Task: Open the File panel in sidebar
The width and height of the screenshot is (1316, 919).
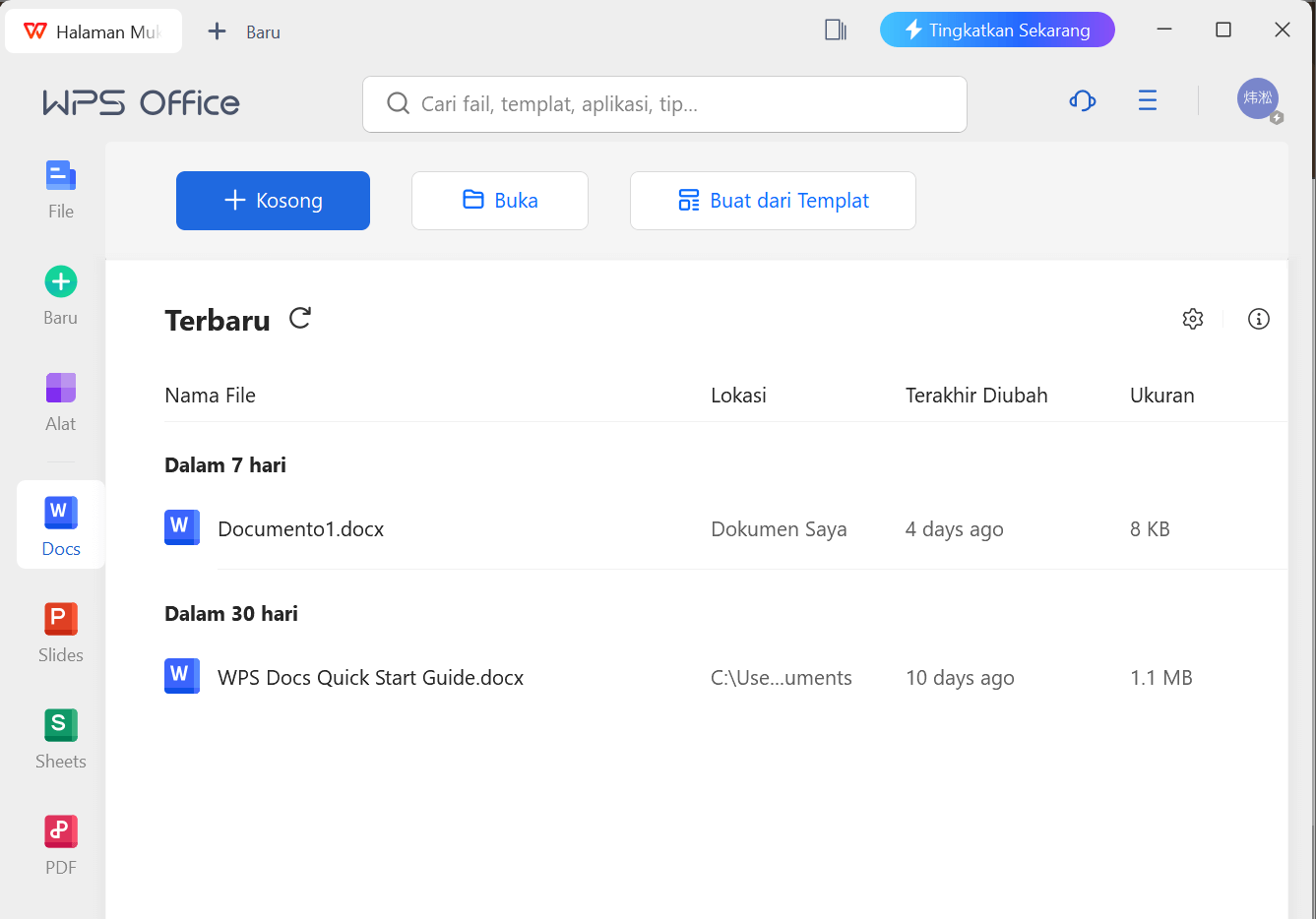Action: click(x=60, y=187)
